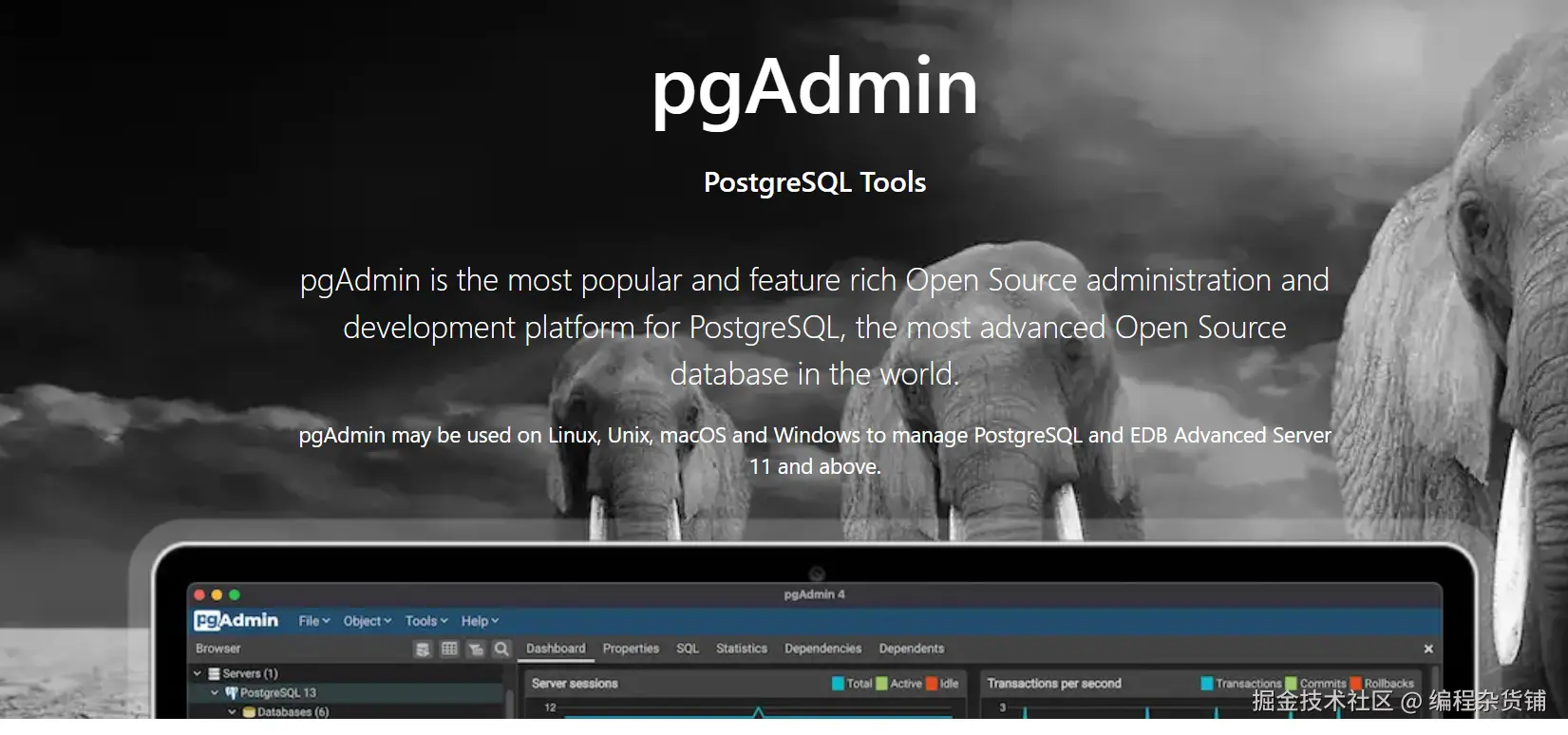Click the pgAdmin logo in the app header
This screenshot has width=1568, height=735.
[x=236, y=620]
